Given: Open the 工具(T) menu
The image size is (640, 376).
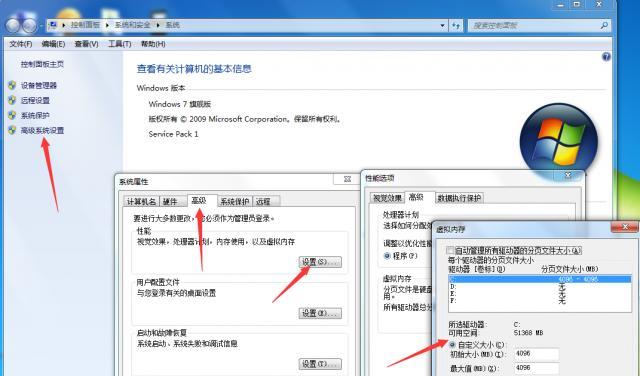Looking at the screenshot, I should (120, 44).
